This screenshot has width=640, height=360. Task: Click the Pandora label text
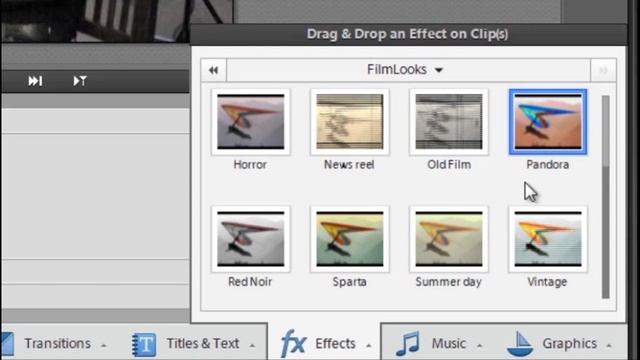pos(547,164)
